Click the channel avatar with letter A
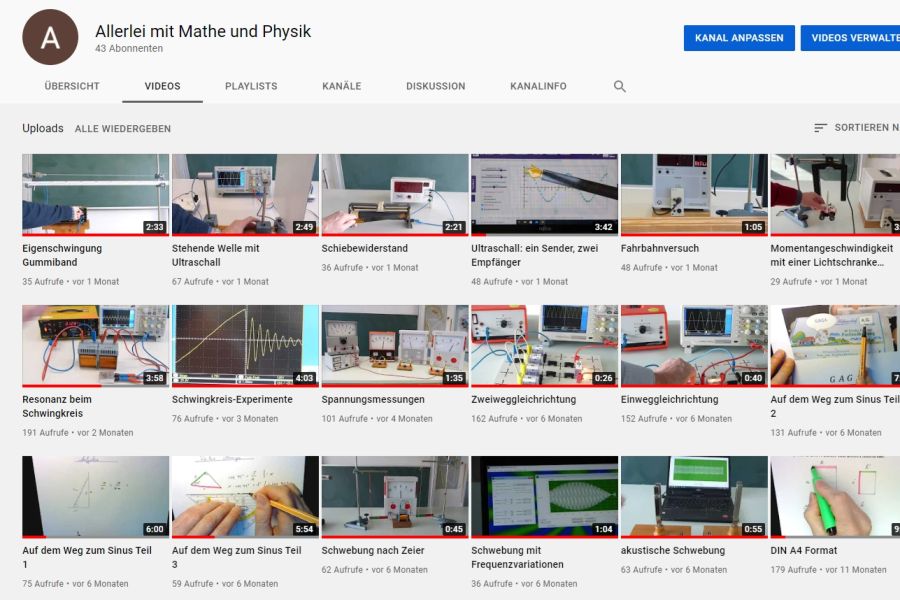This screenshot has height=600, width=900. [x=50, y=37]
